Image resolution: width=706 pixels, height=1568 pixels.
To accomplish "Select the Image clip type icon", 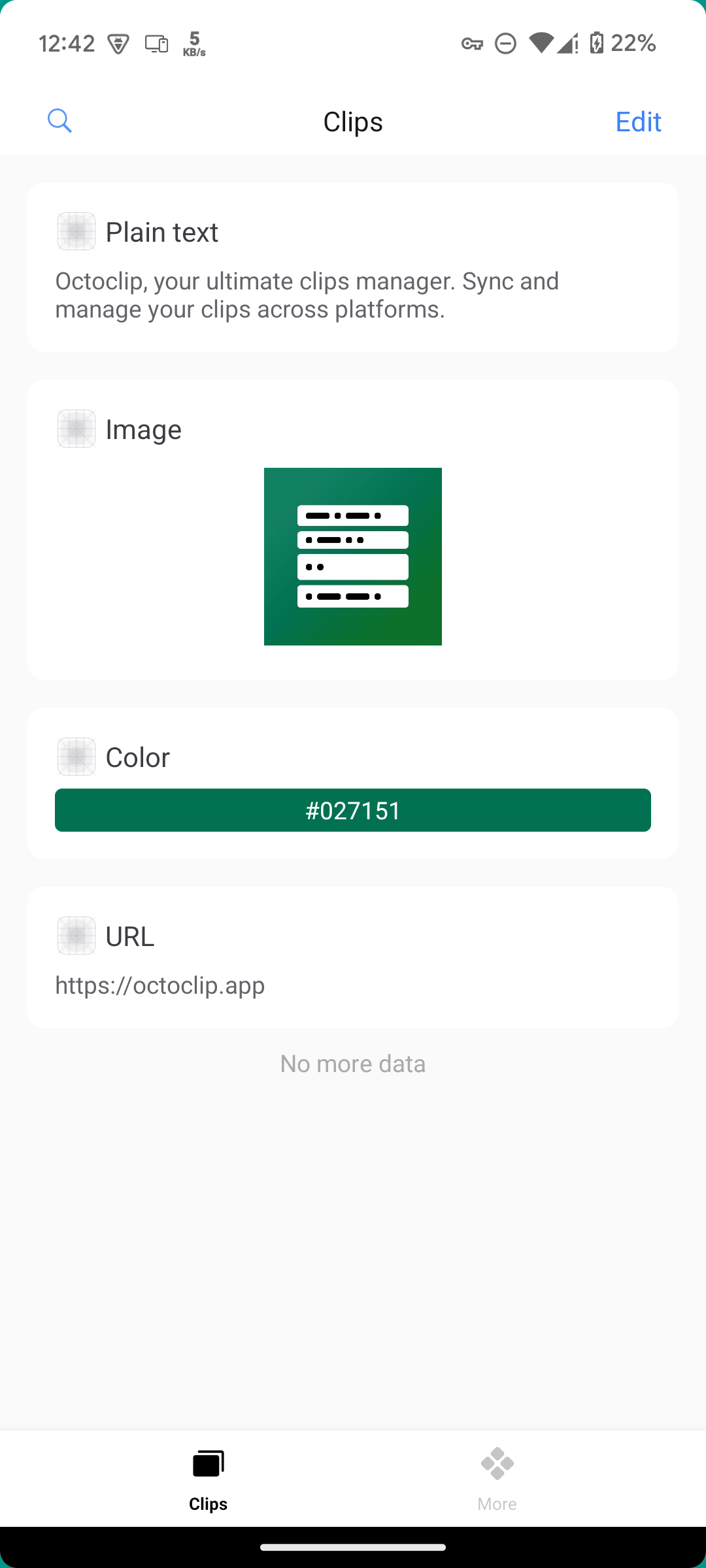I will [x=76, y=429].
